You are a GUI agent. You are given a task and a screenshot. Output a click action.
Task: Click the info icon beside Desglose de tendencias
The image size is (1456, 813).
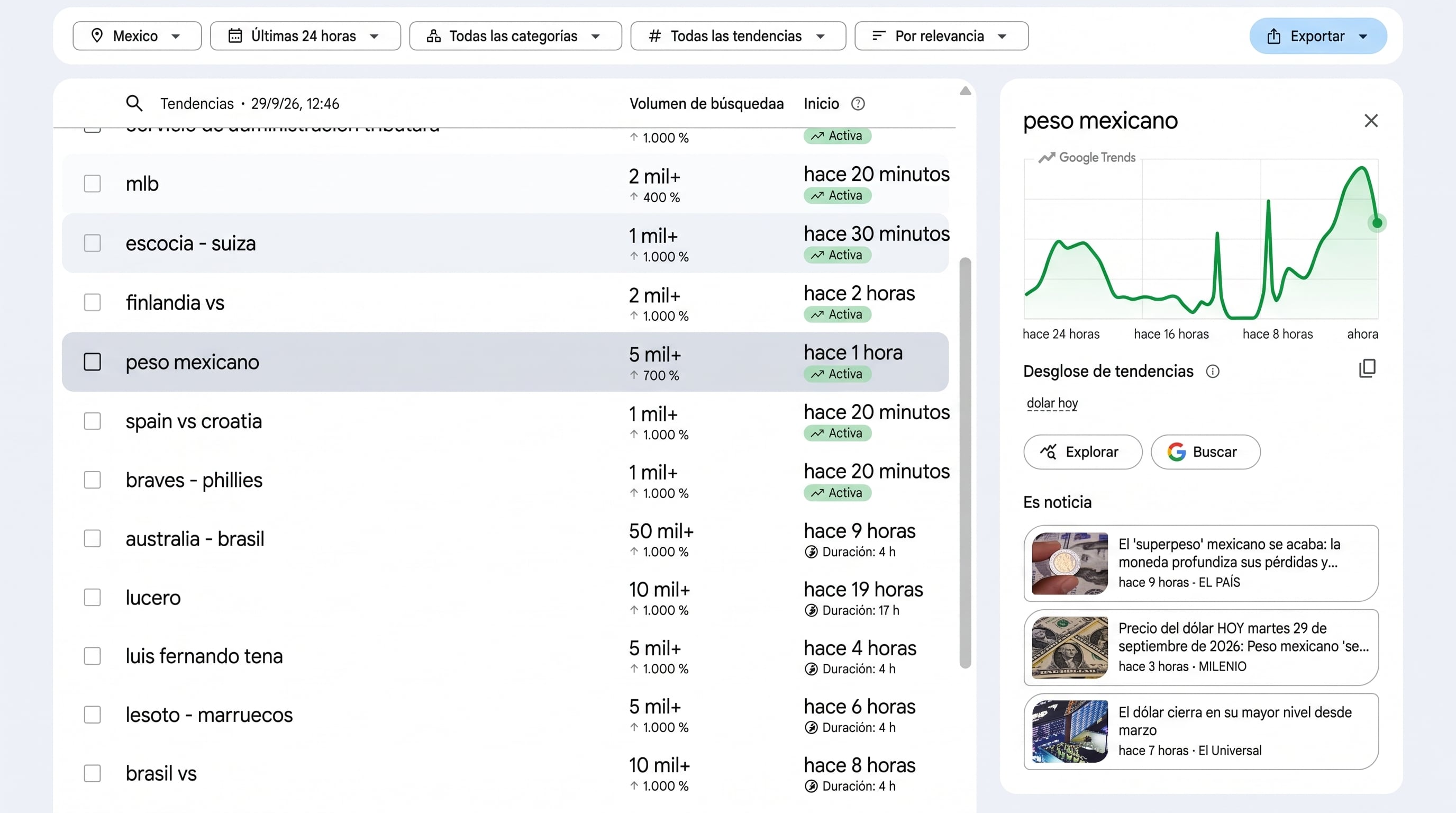(x=1213, y=372)
